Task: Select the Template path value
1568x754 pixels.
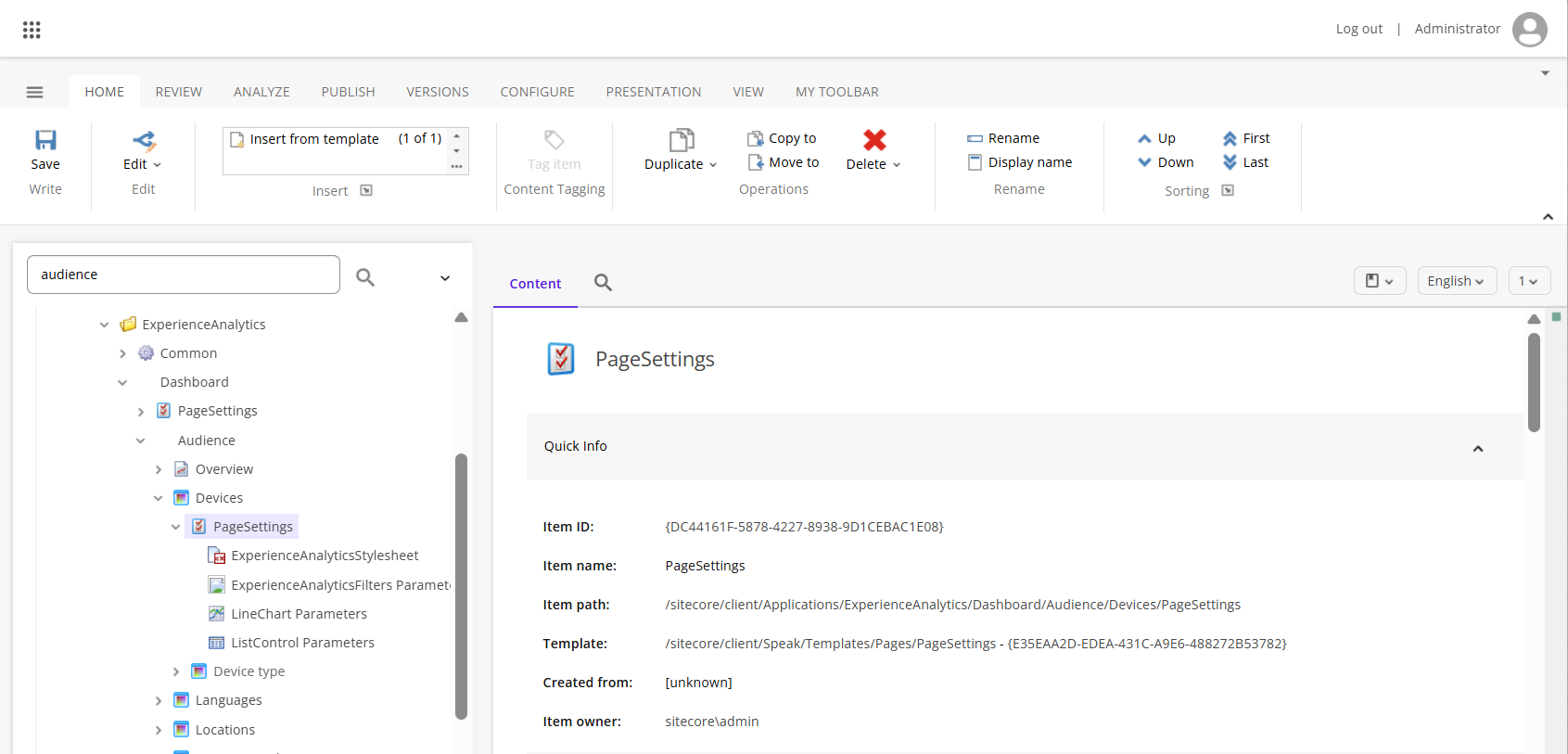Action: tap(975, 644)
